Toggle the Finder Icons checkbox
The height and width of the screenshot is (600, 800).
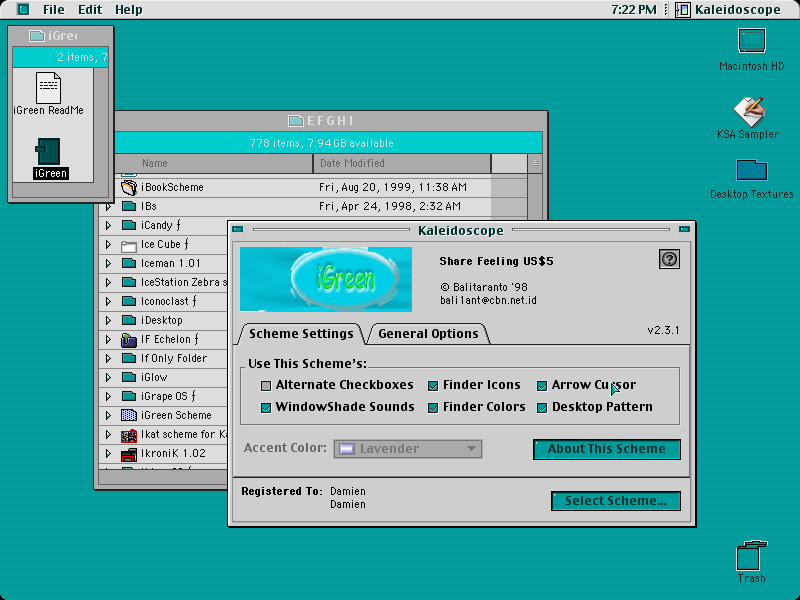click(x=433, y=386)
